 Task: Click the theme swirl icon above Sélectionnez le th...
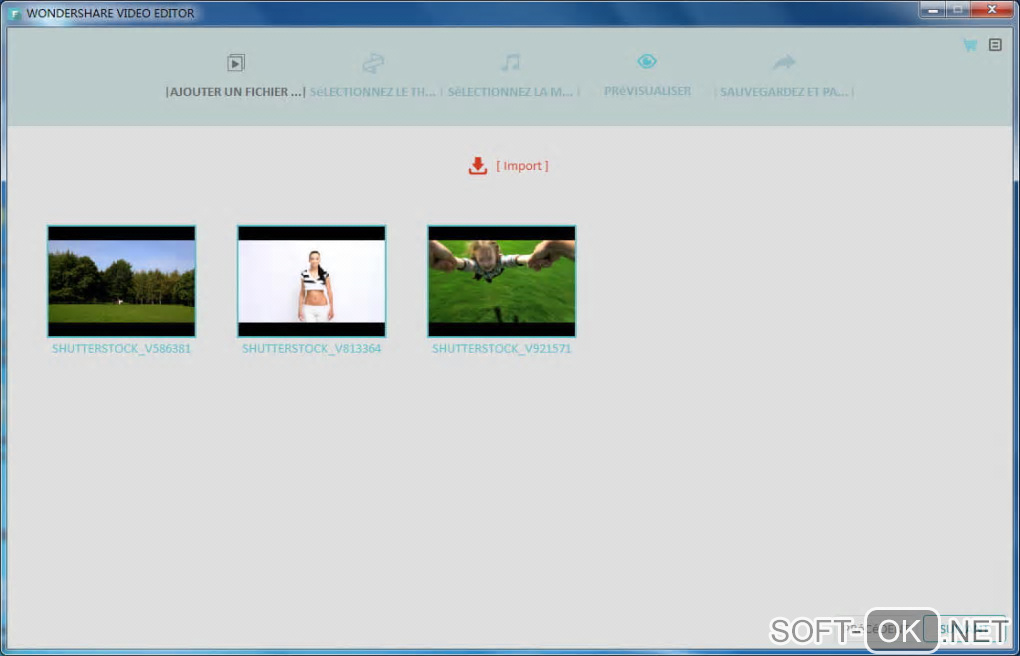373,63
